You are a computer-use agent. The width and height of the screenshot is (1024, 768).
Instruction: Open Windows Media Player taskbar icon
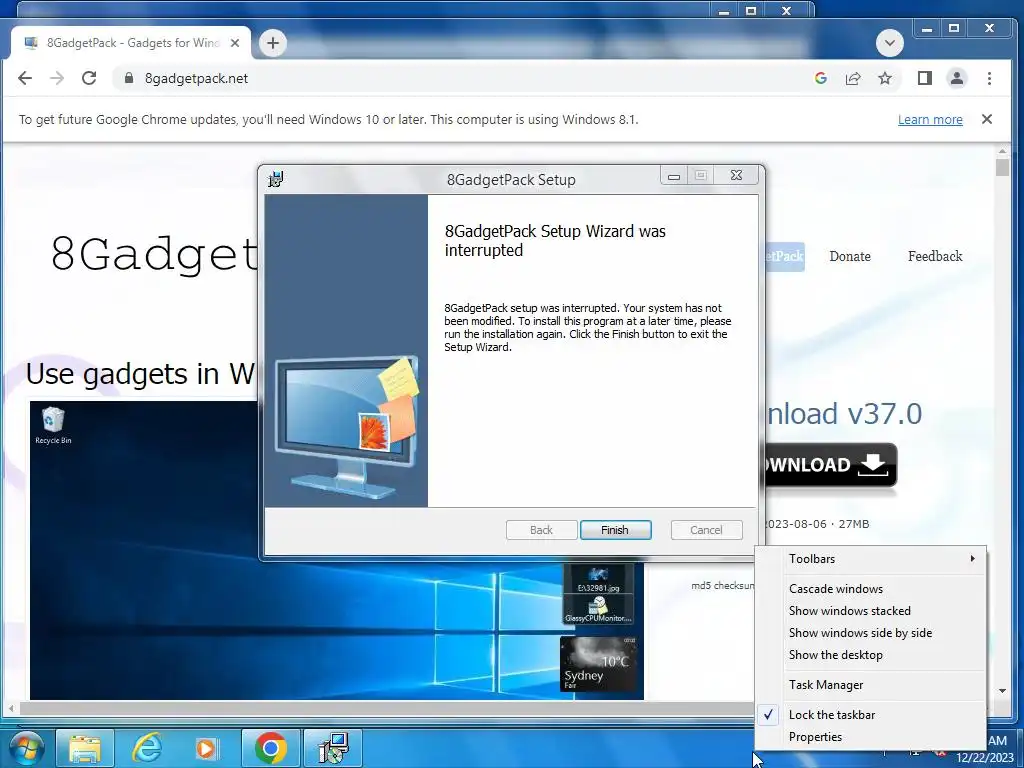coord(206,748)
